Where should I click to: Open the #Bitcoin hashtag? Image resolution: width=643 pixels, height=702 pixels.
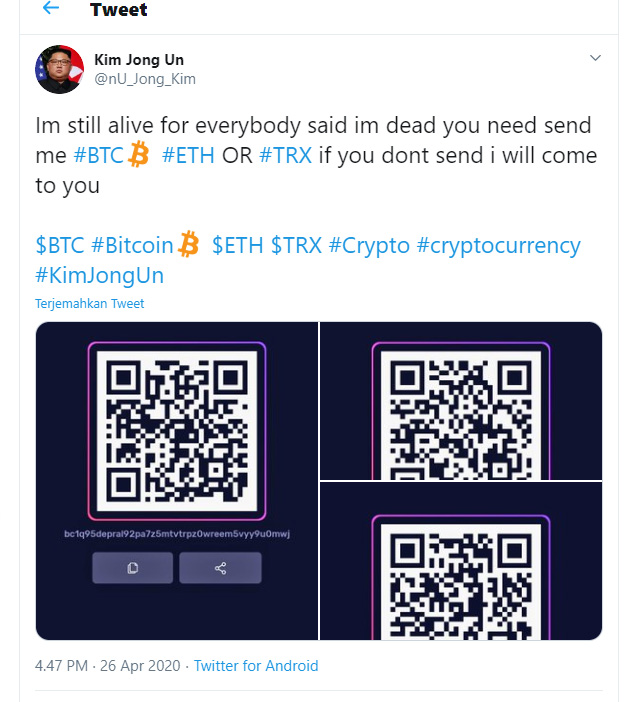132,245
